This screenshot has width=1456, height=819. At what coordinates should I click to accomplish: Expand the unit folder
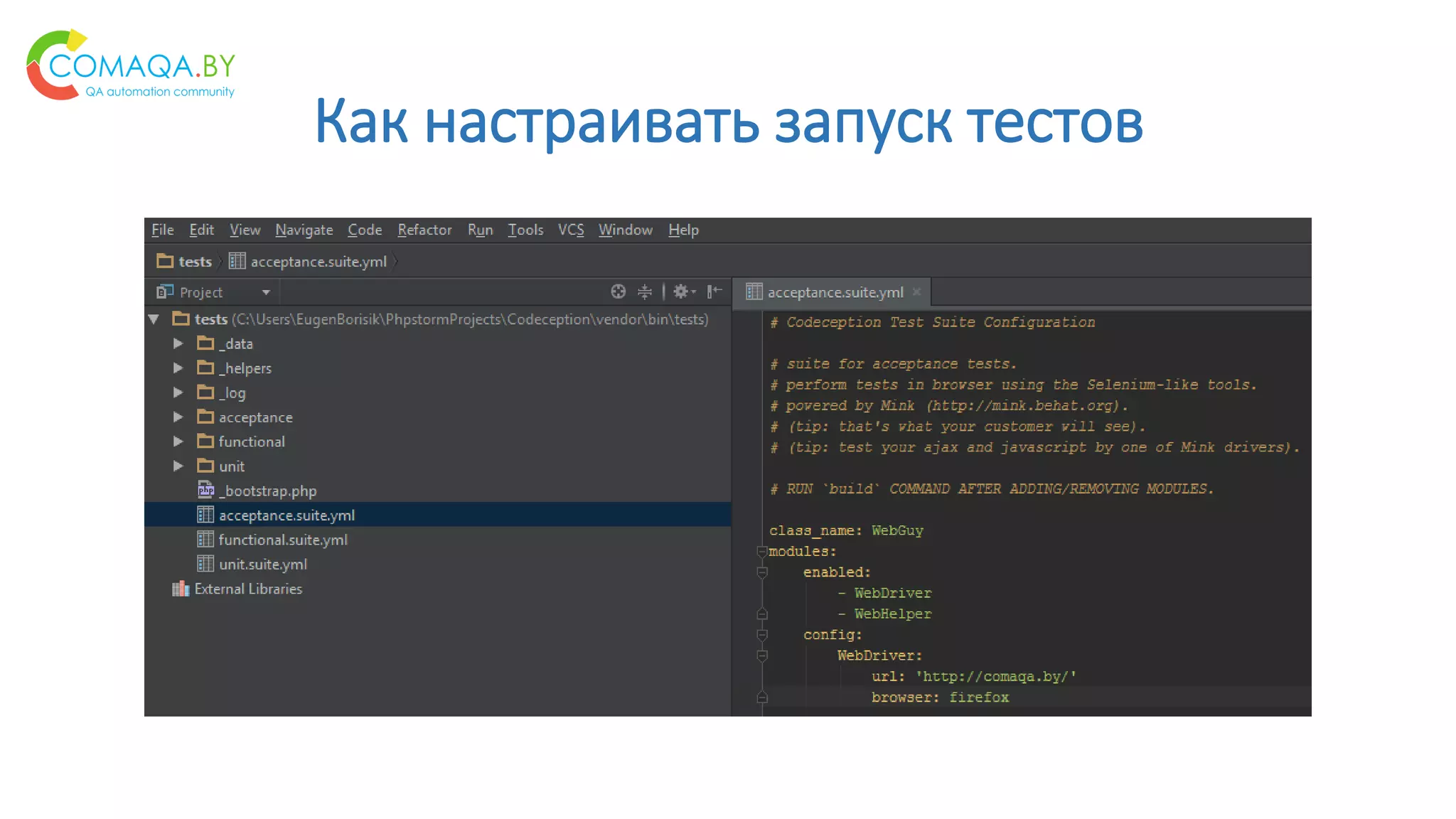178,466
